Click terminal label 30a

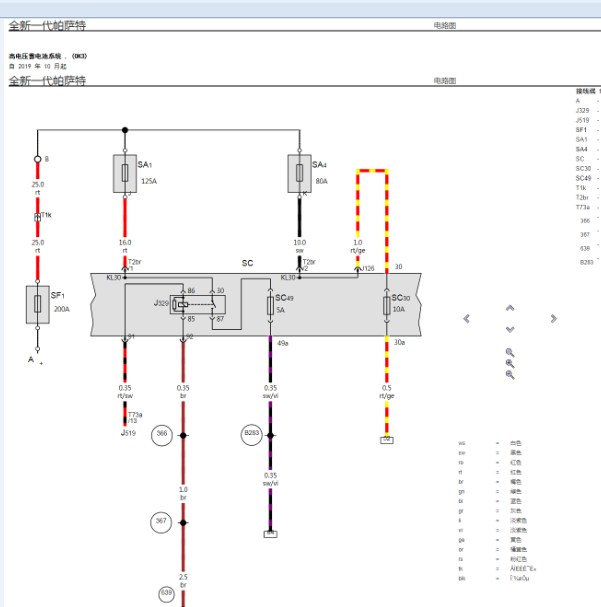pyautogui.click(x=399, y=342)
